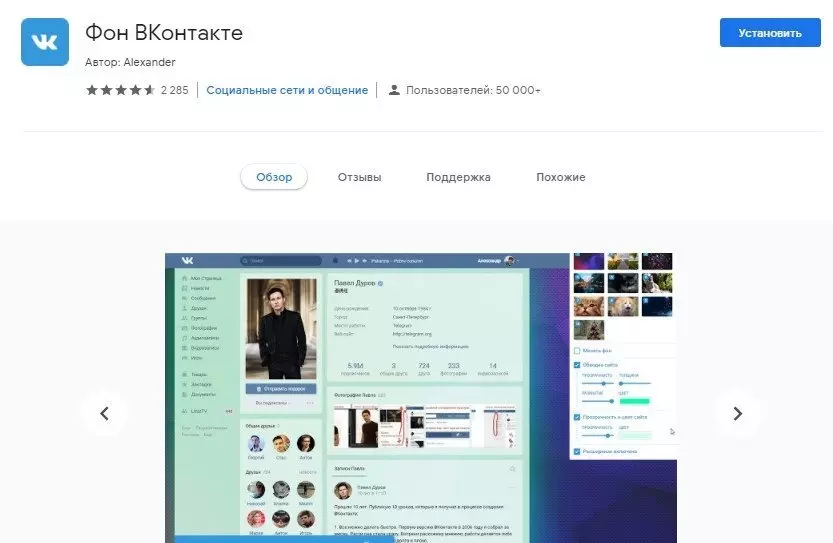Image resolution: width=833 pixels, height=543 pixels.
Task: Click Pavel Durov's profile photo in preview
Action: click(x=280, y=328)
